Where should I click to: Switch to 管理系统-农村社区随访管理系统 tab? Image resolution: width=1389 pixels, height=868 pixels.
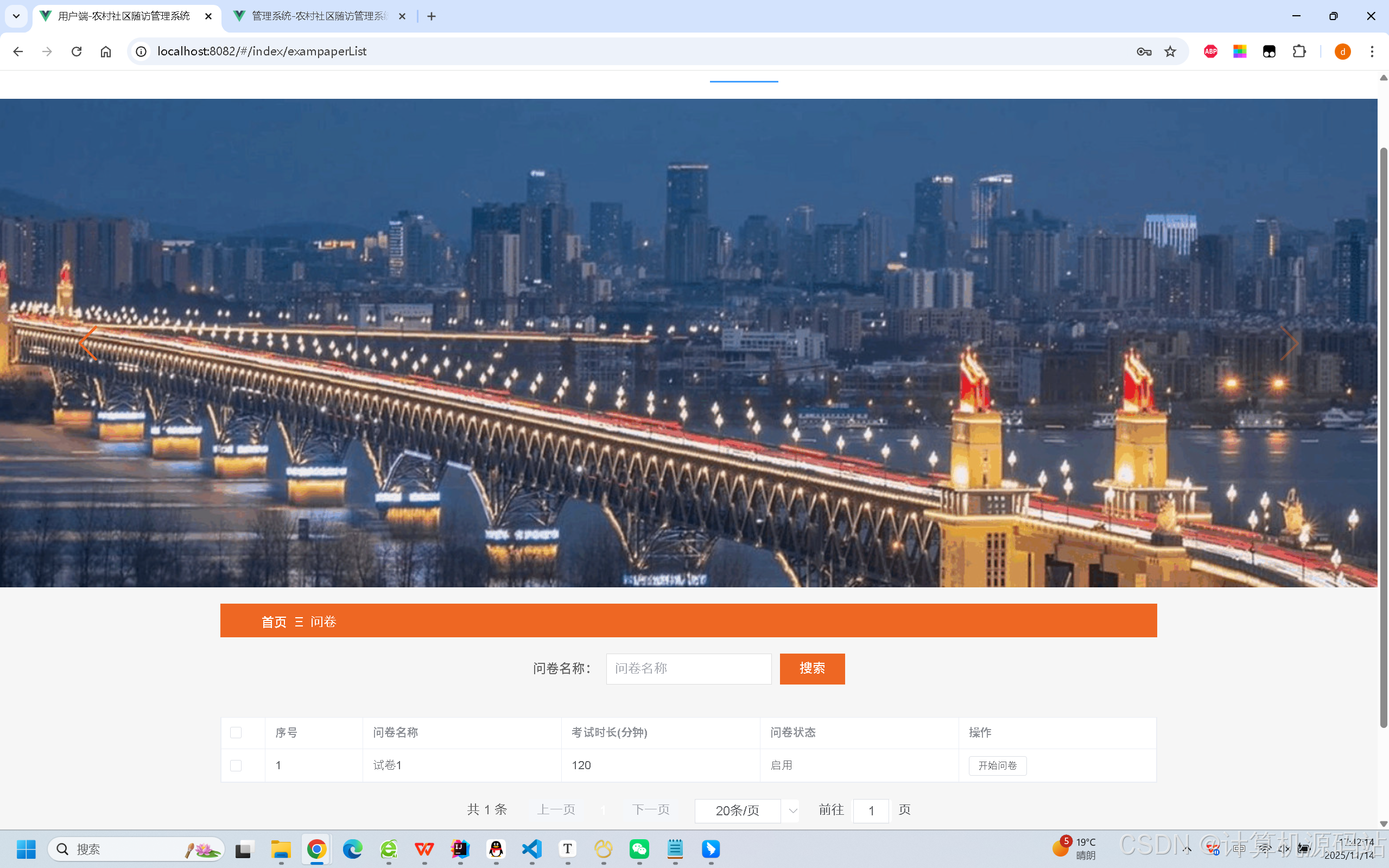click(x=319, y=16)
